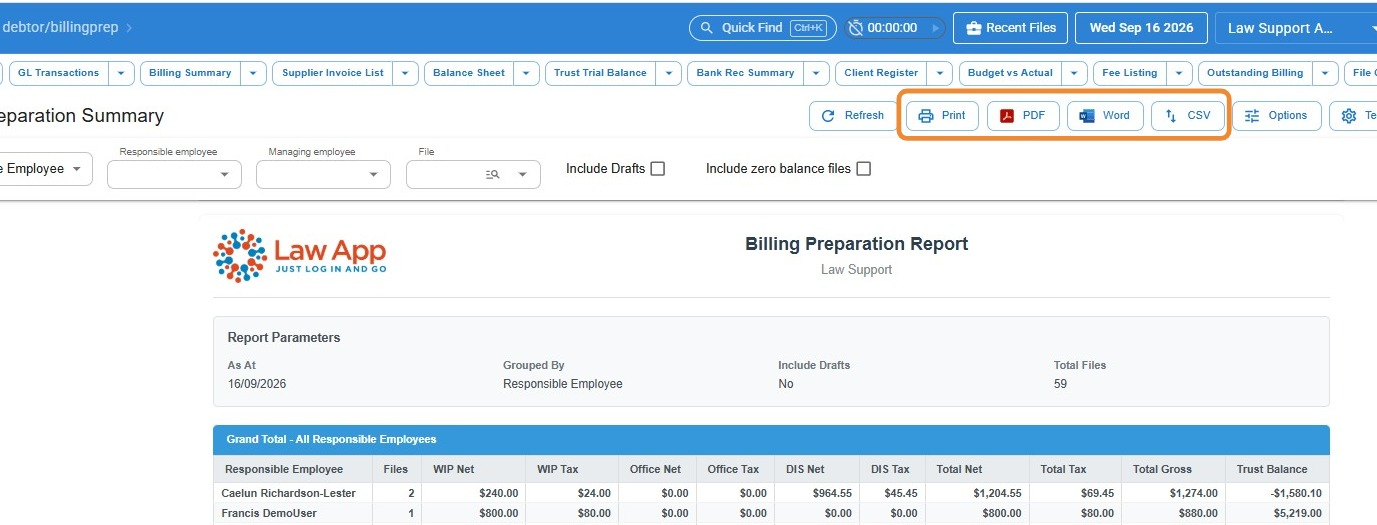Screen dimensions: 1377x525
Task: Open the Supplier Invoice List dropdown arrow
Action: pos(406,73)
